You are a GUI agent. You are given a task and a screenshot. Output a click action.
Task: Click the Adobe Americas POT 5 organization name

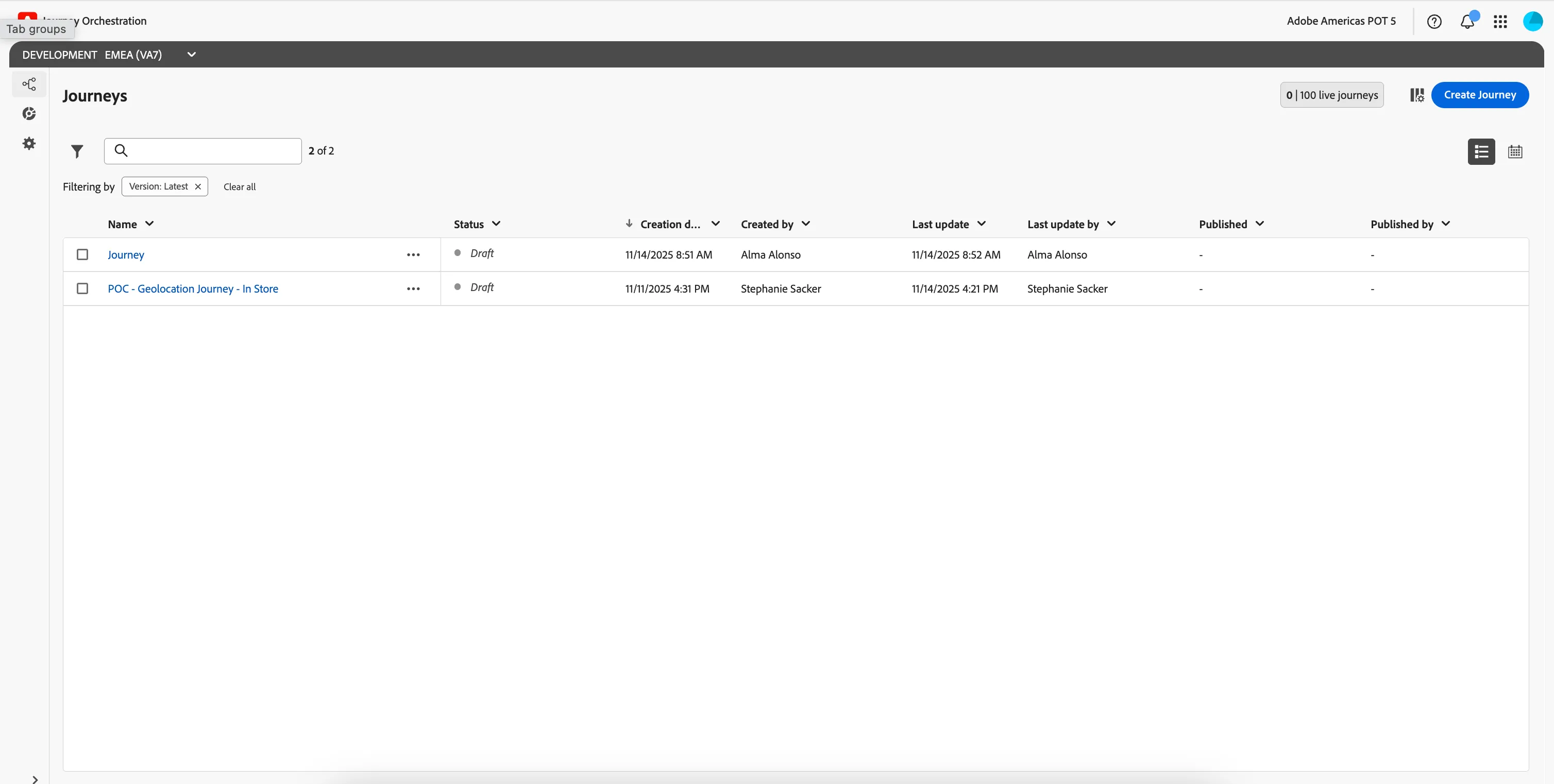point(1341,21)
